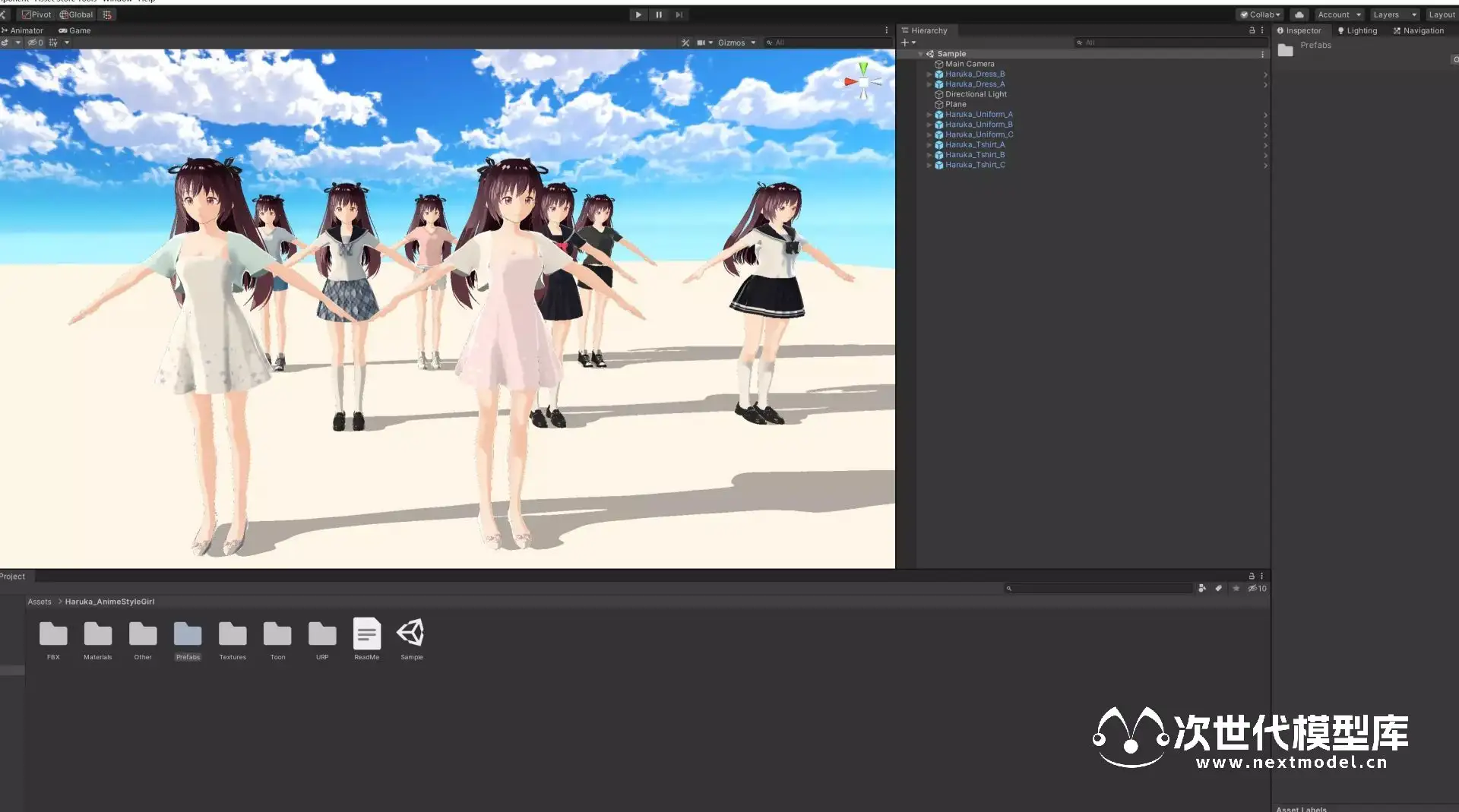Toggle the Pivot handle position mode
Viewport: 1459px width, 812px height.
click(x=36, y=14)
